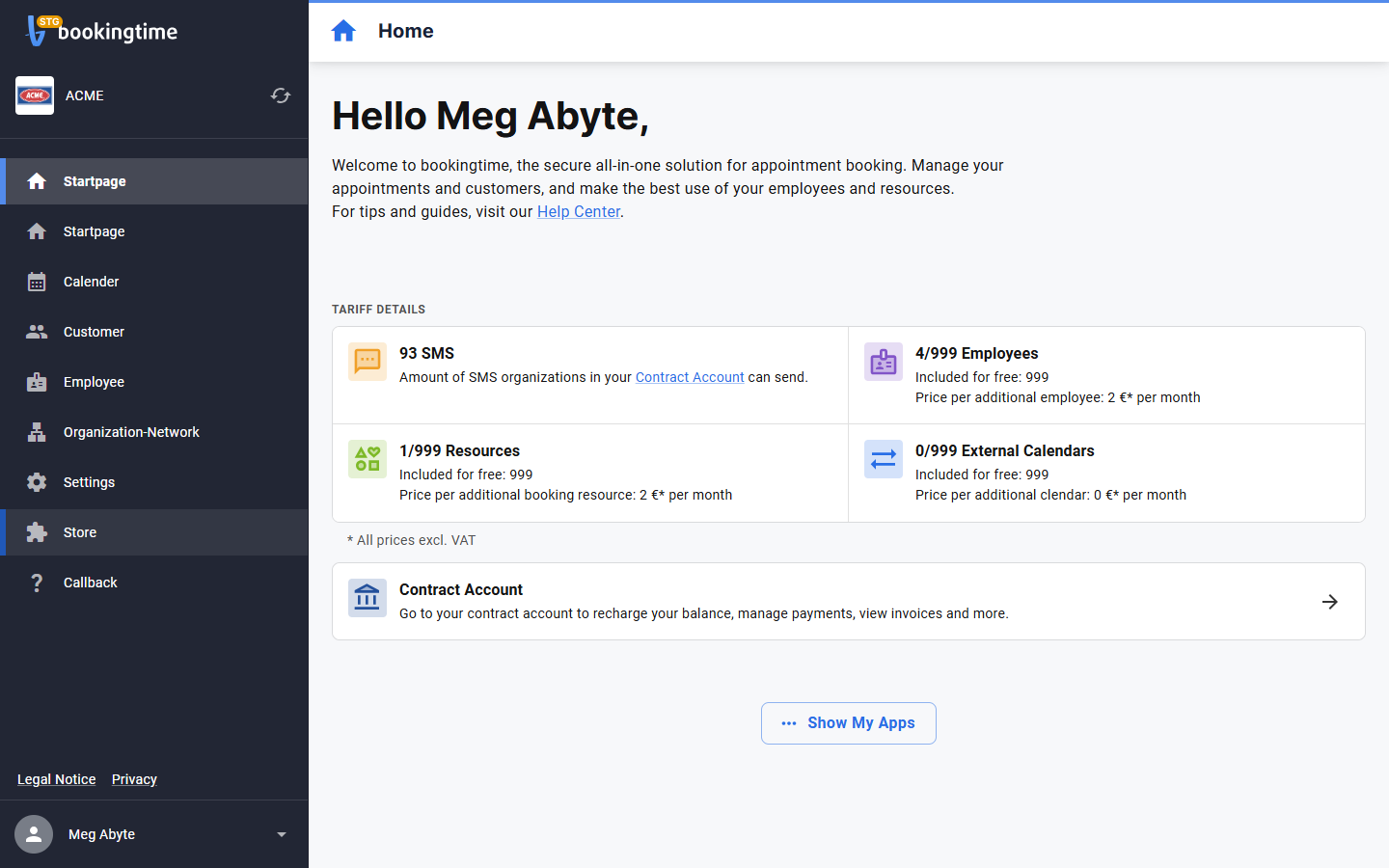Open the Privacy link

pyautogui.click(x=134, y=779)
